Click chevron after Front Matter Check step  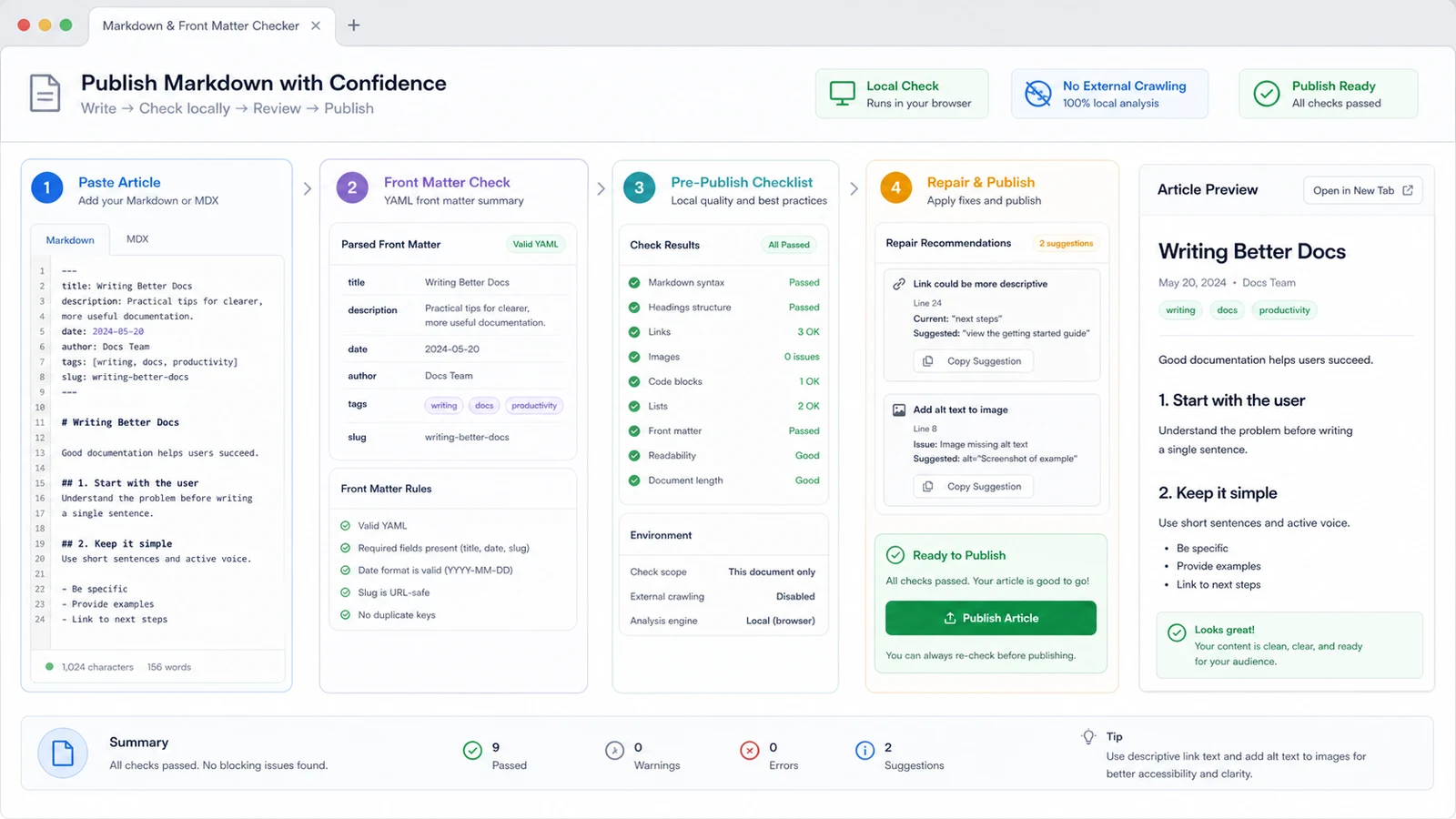coord(602,189)
